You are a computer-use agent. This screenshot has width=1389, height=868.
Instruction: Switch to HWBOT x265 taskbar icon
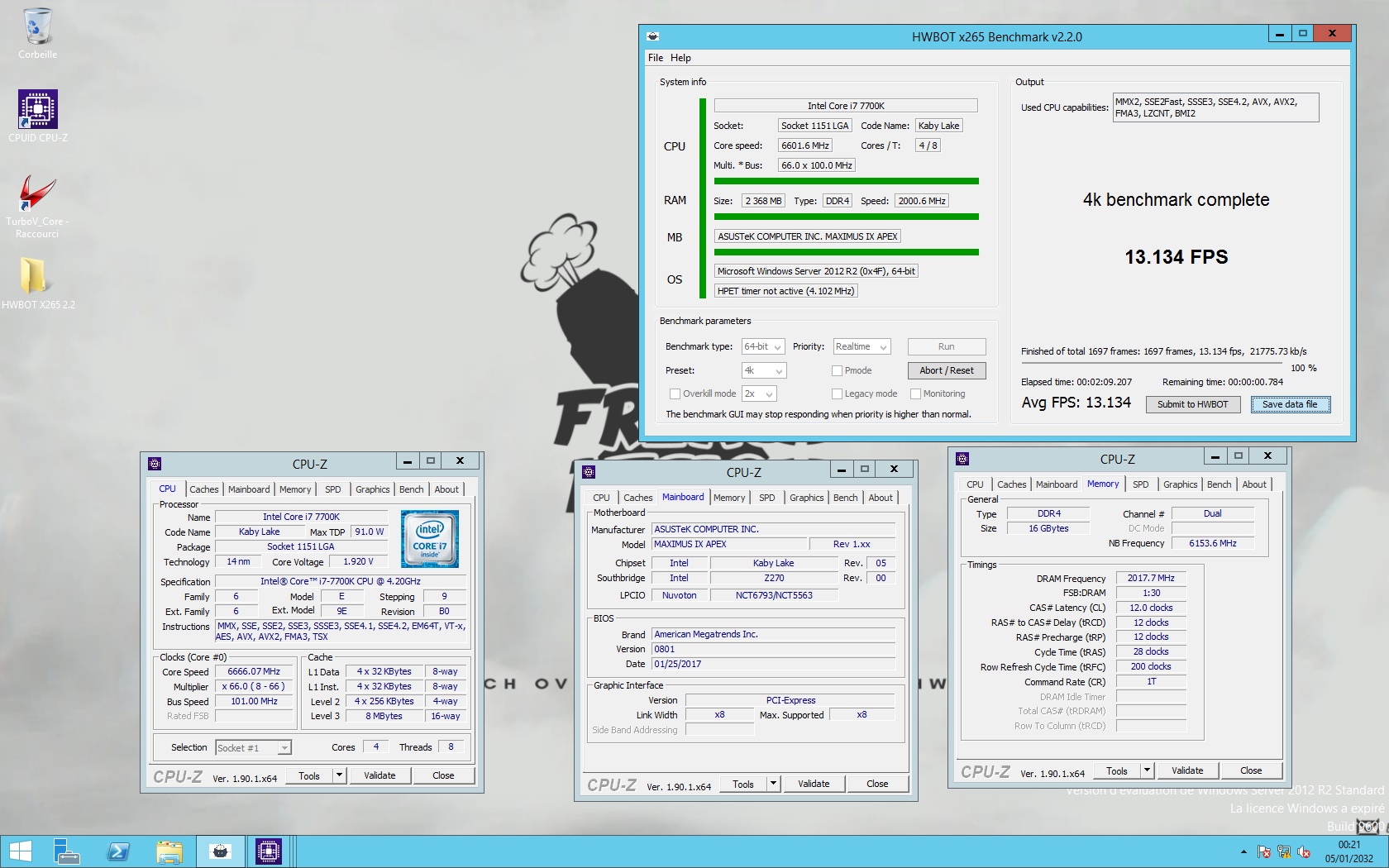click(x=220, y=851)
